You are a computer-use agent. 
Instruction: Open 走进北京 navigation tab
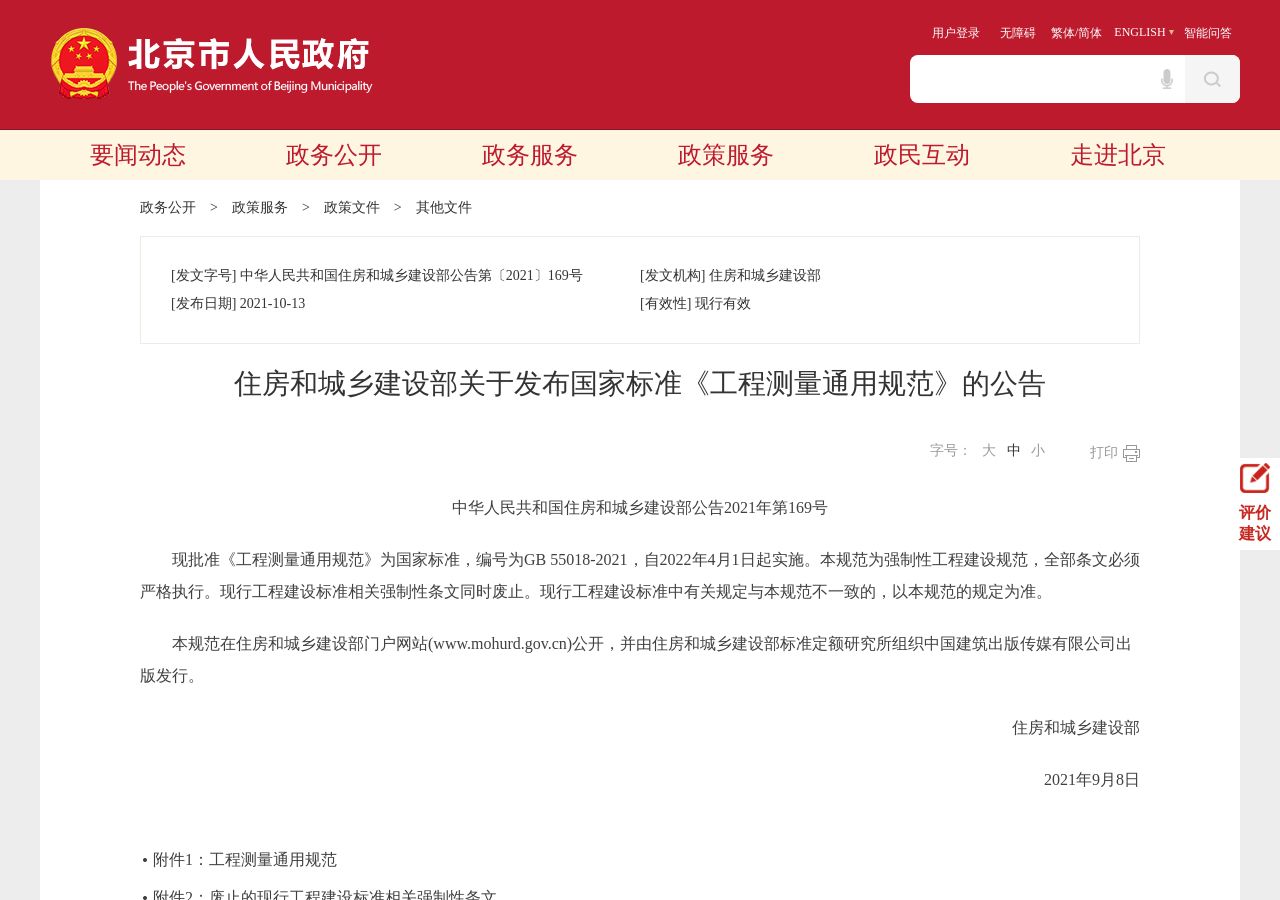tap(1118, 155)
